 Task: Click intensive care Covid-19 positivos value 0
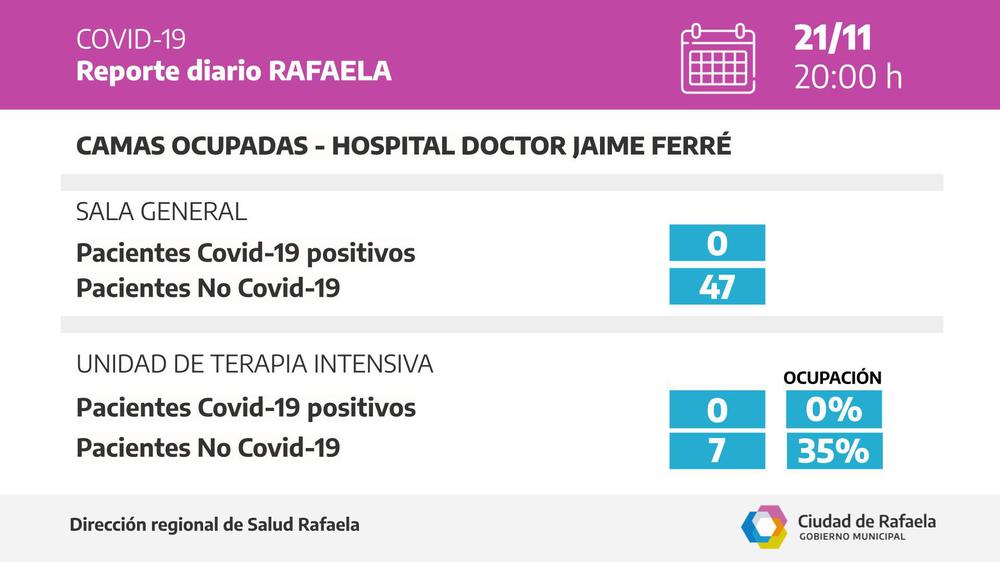click(x=717, y=409)
